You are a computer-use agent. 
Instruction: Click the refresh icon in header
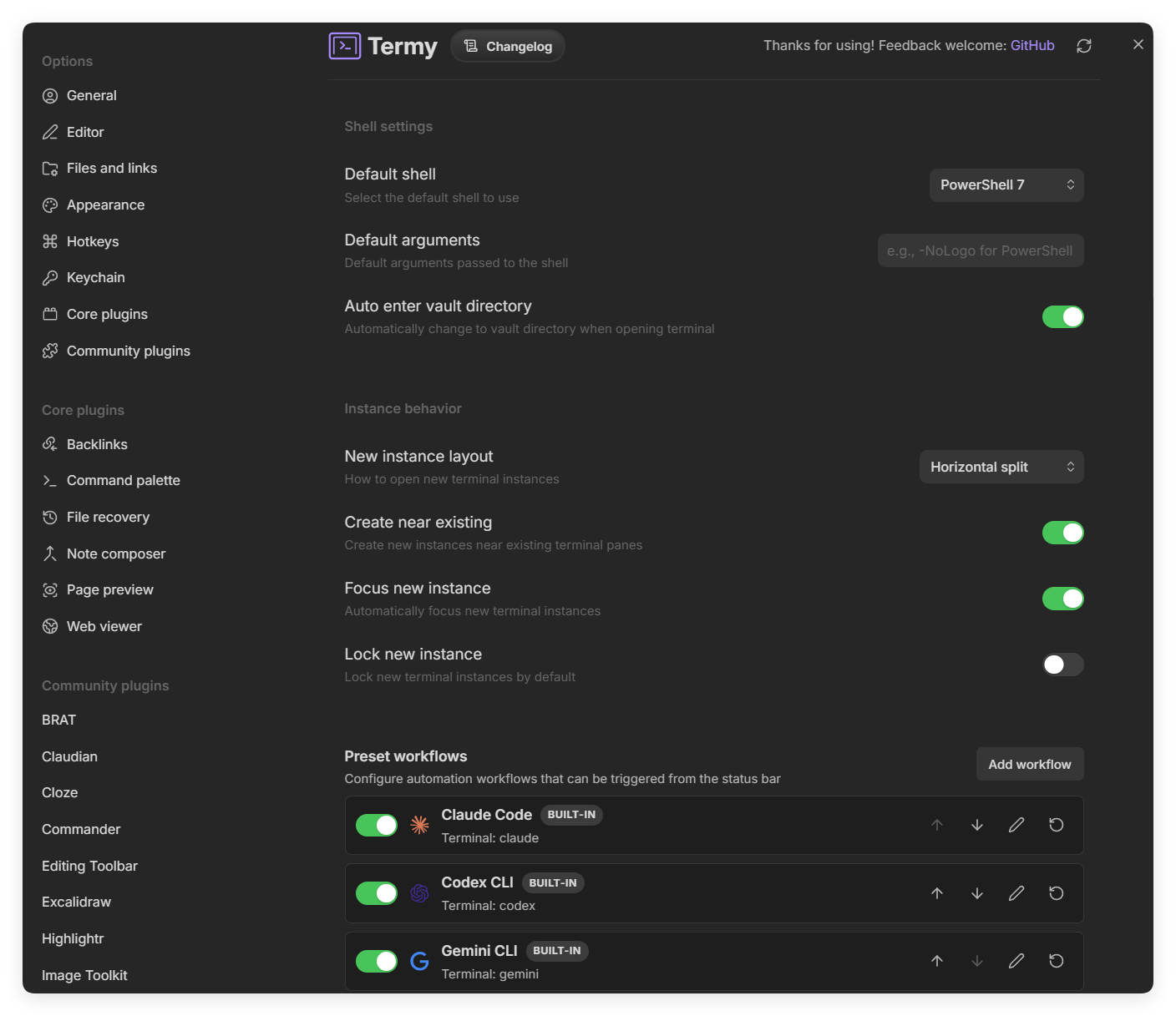pyautogui.click(x=1084, y=46)
